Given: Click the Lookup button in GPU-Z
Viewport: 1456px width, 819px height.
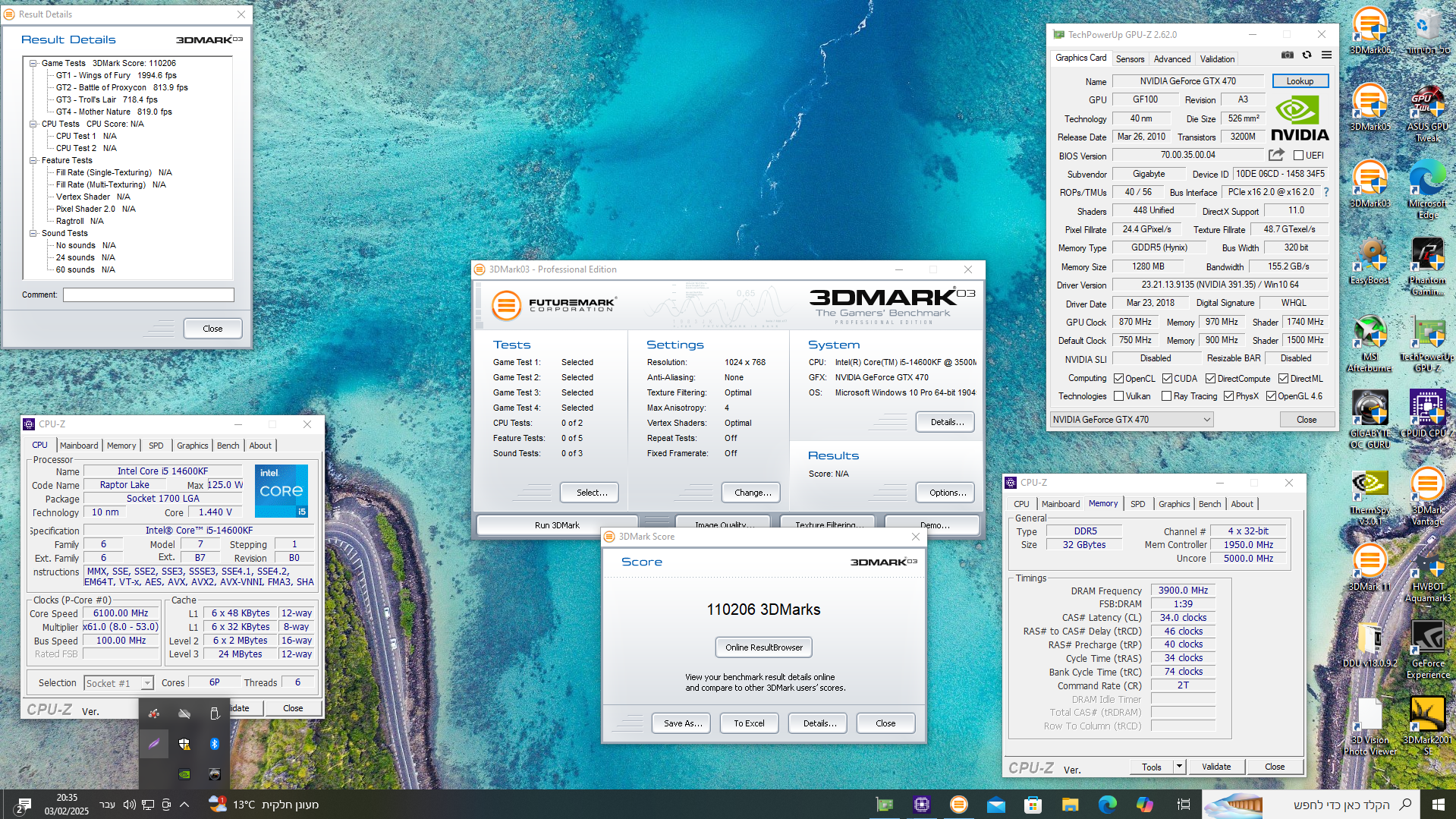Looking at the screenshot, I should coord(1300,81).
